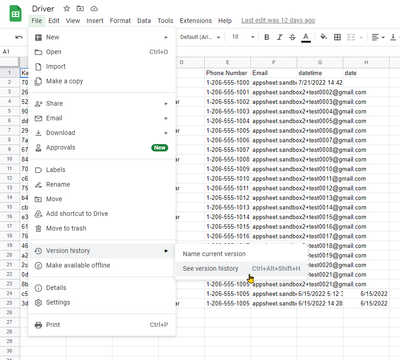Choose Labels in File menu

click(x=102, y=170)
